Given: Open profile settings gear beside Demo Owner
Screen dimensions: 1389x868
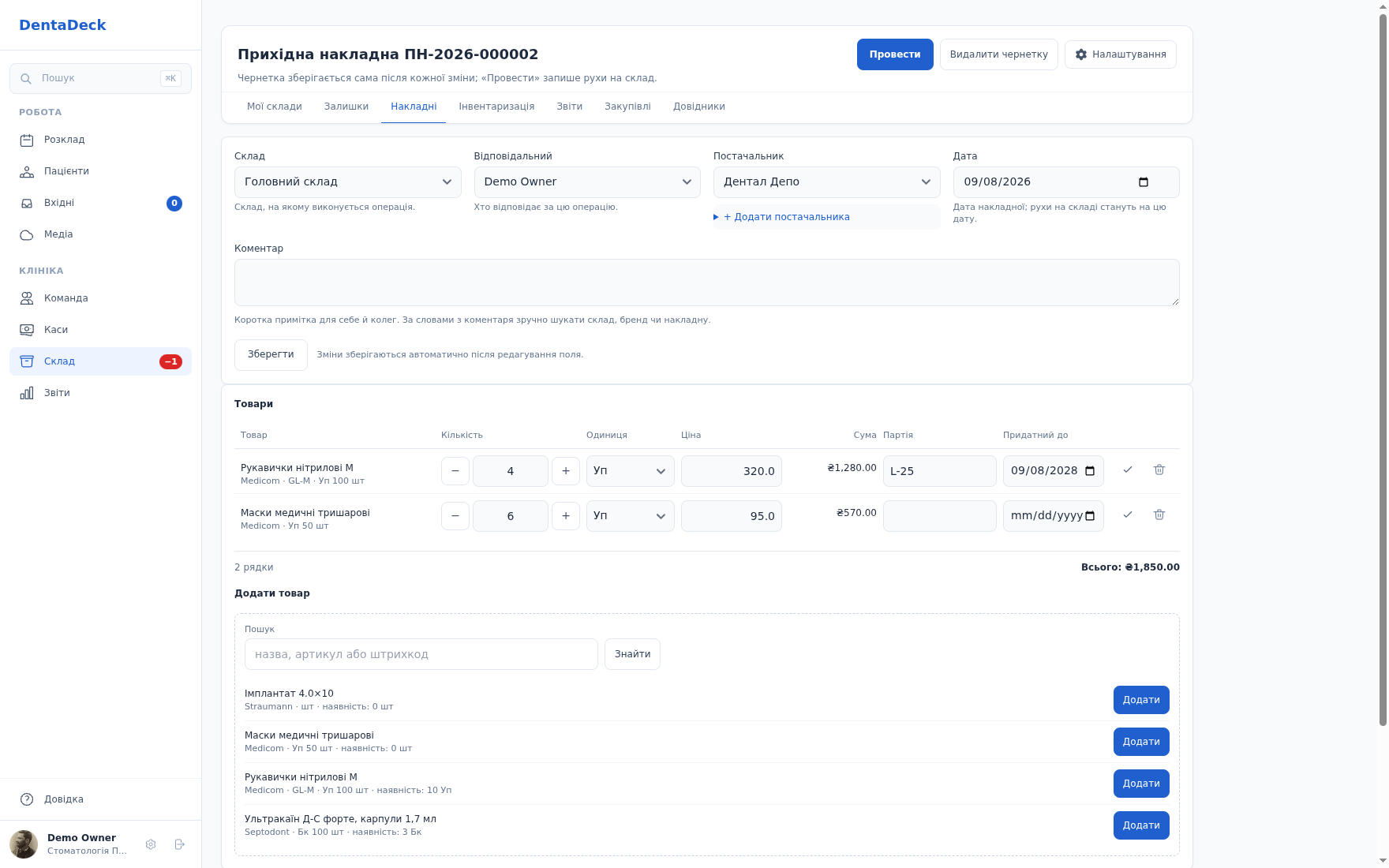Looking at the screenshot, I should pos(151,844).
